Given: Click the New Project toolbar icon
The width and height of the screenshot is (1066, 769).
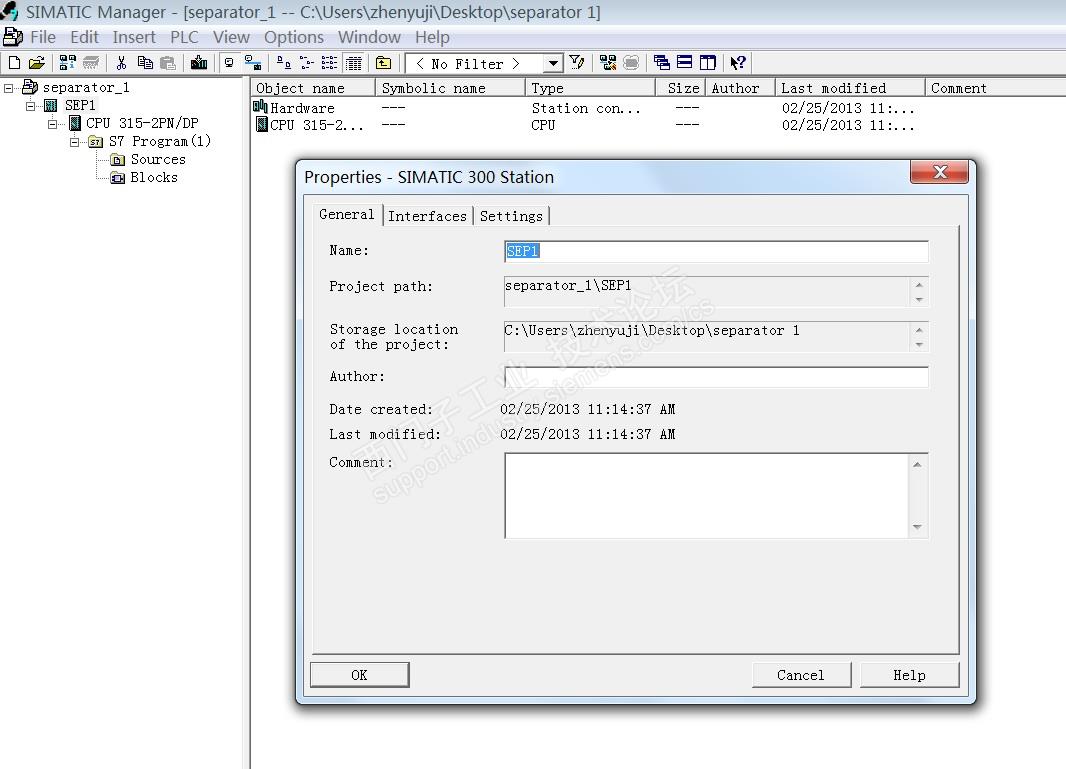Looking at the screenshot, I should tap(14, 63).
